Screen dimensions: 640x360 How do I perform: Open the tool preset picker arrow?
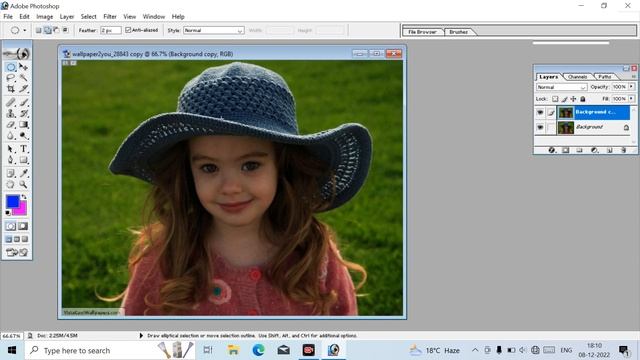point(24,30)
